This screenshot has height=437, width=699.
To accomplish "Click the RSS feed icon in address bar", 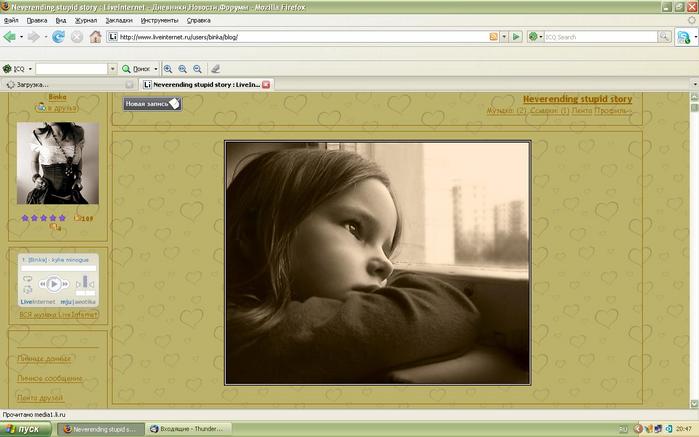I will click(493, 37).
